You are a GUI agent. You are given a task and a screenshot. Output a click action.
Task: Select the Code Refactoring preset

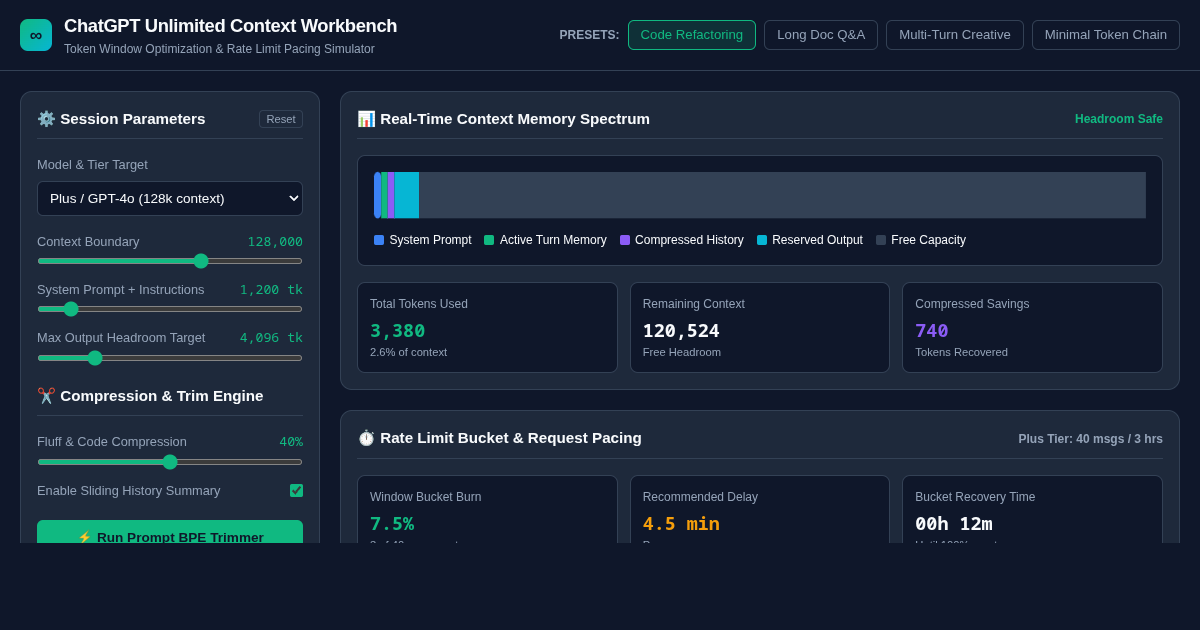click(x=692, y=35)
